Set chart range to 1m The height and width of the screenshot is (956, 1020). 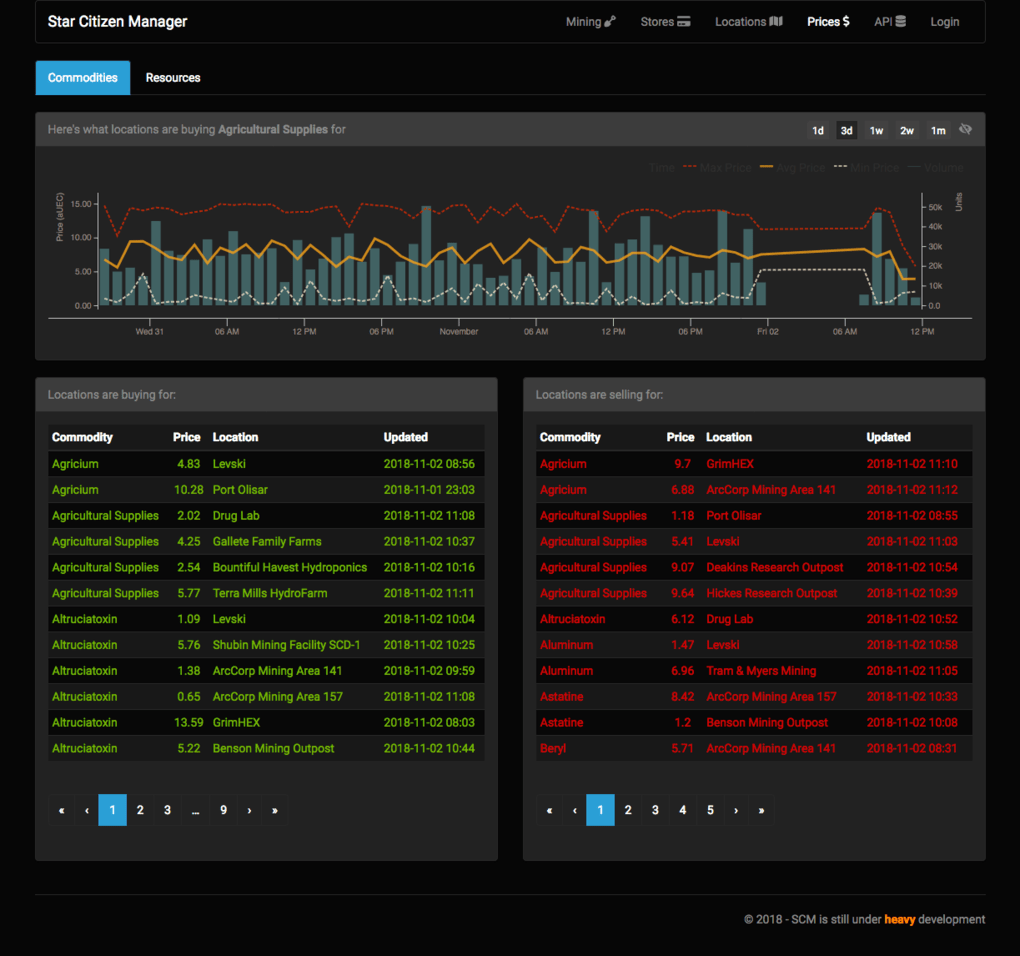point(937,131)
